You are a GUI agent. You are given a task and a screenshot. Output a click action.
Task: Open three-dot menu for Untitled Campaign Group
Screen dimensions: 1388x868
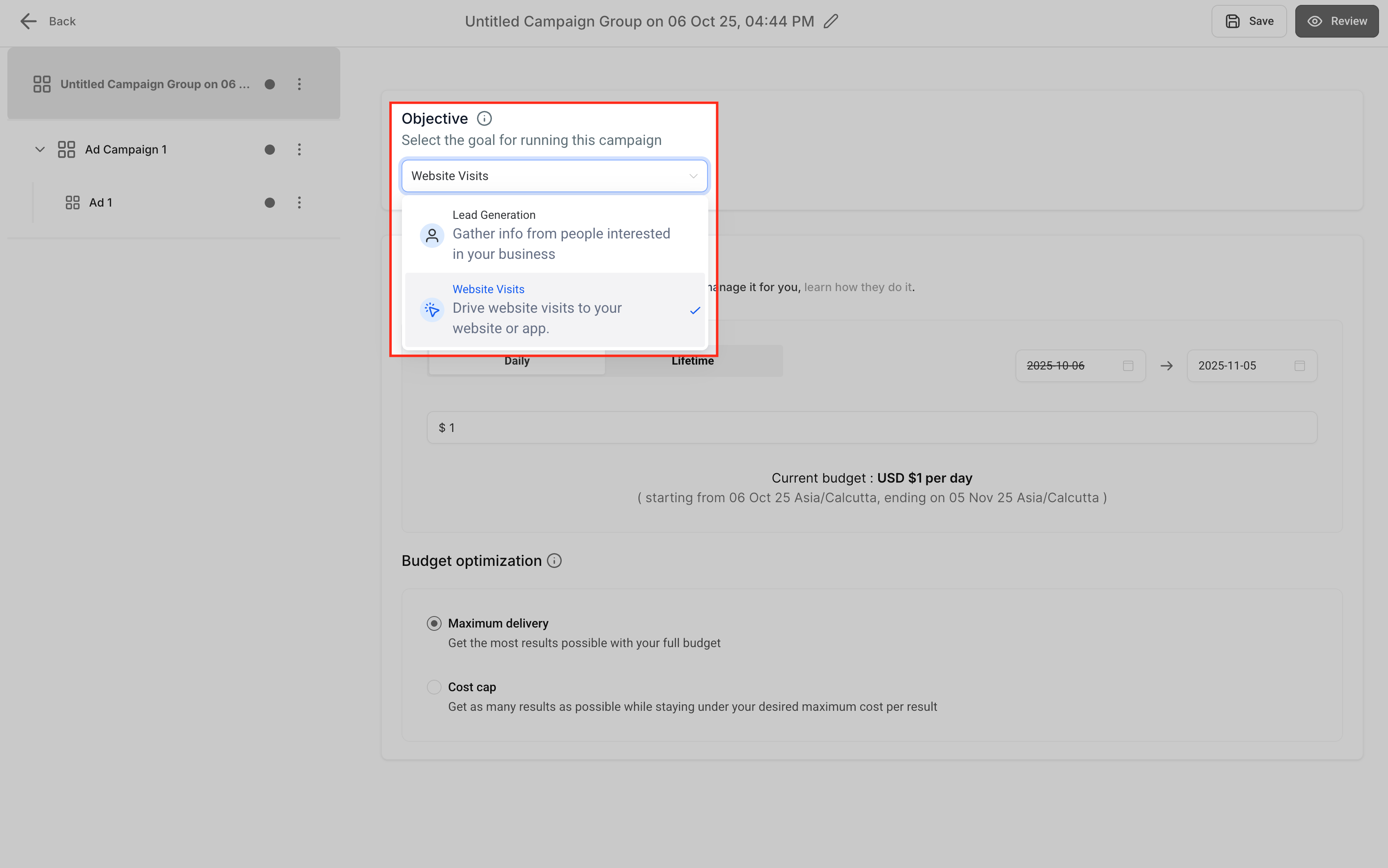[x=299, y=85]
